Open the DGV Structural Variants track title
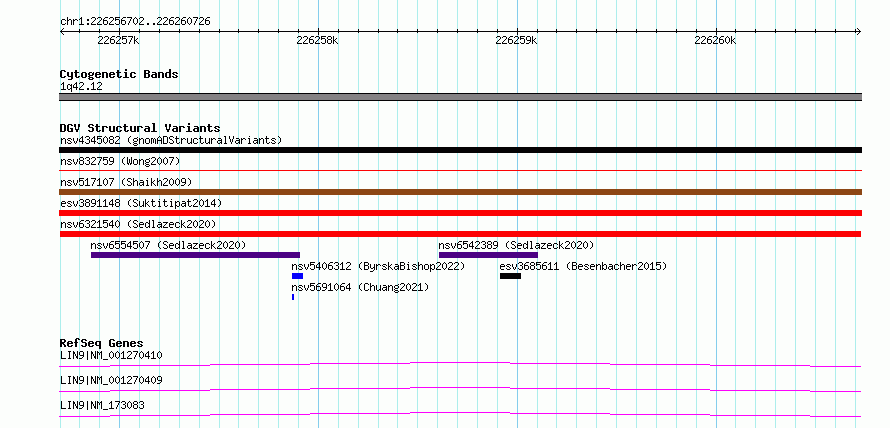890x428 pixels. [140, 128]
